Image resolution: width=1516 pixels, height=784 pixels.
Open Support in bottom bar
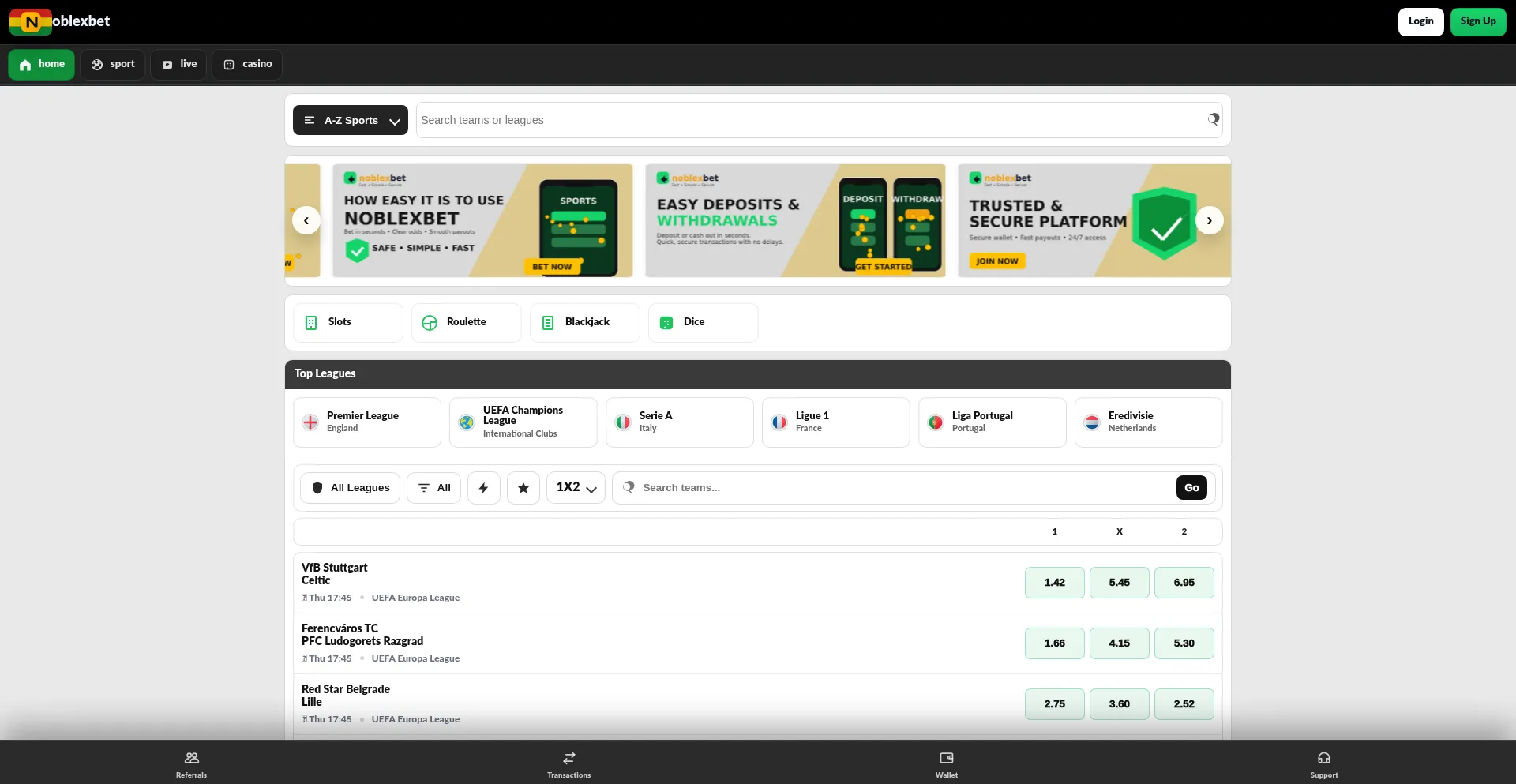pos(1324,764)
